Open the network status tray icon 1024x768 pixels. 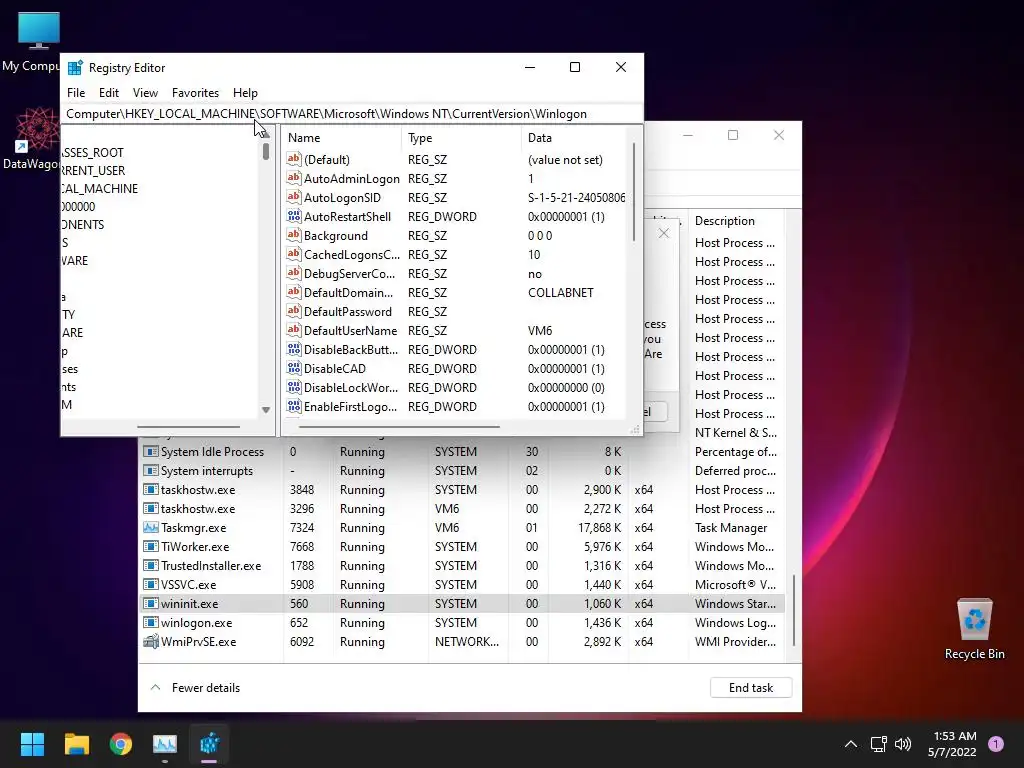click(878, 744)
